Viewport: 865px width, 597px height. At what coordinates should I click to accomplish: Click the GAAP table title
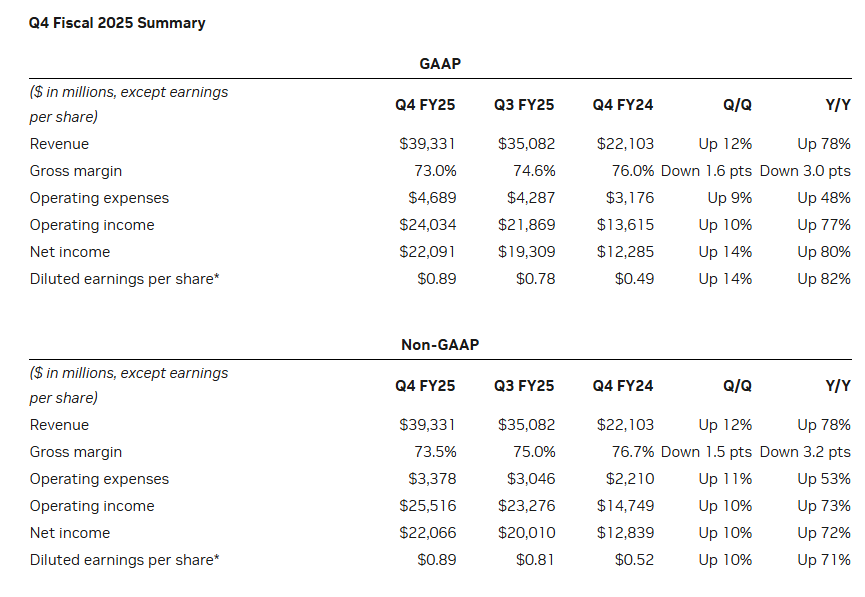(440, 64)
